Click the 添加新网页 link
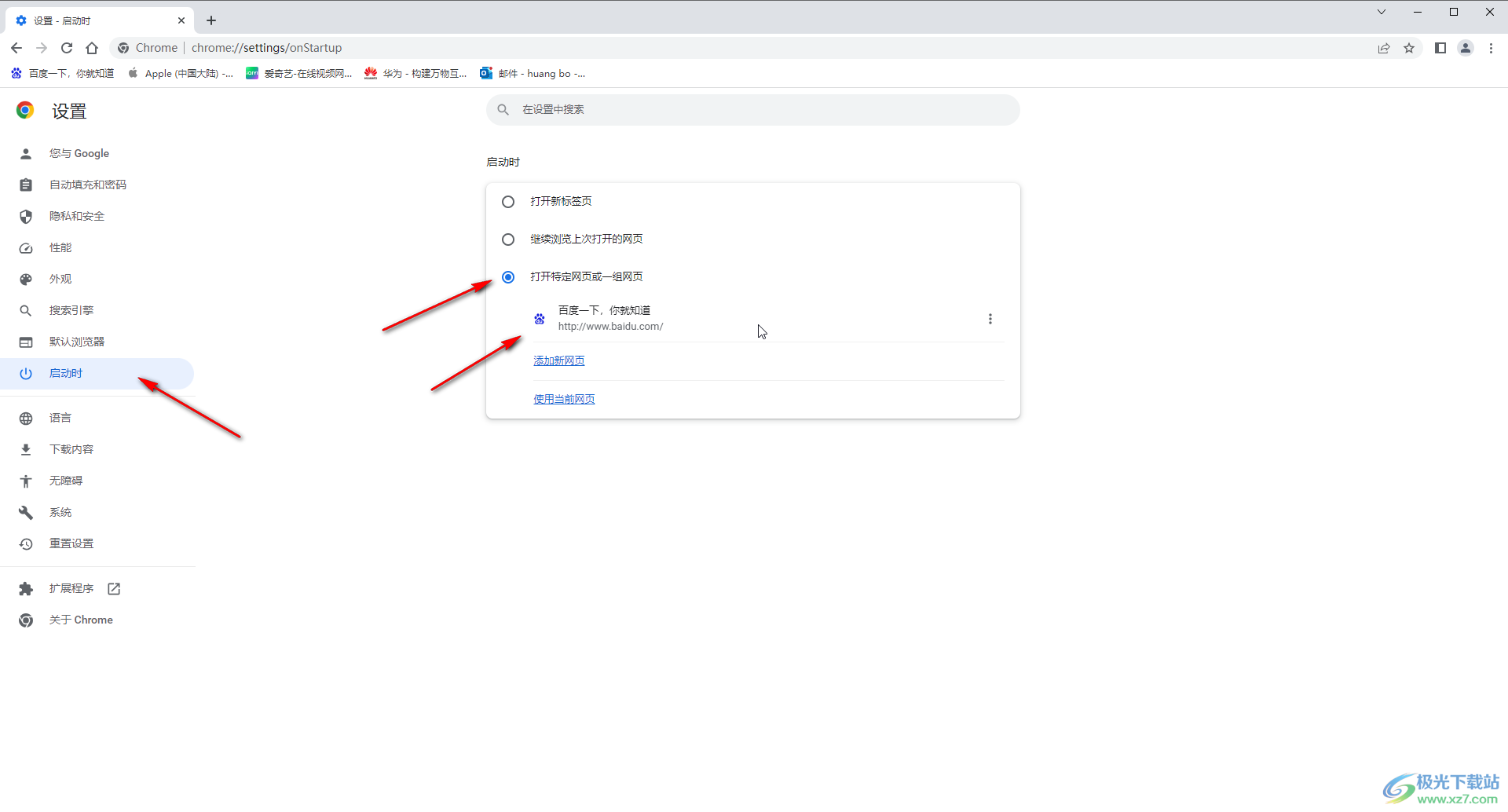1508x812 pixels. pyautogui.click(x=559, y=360)
